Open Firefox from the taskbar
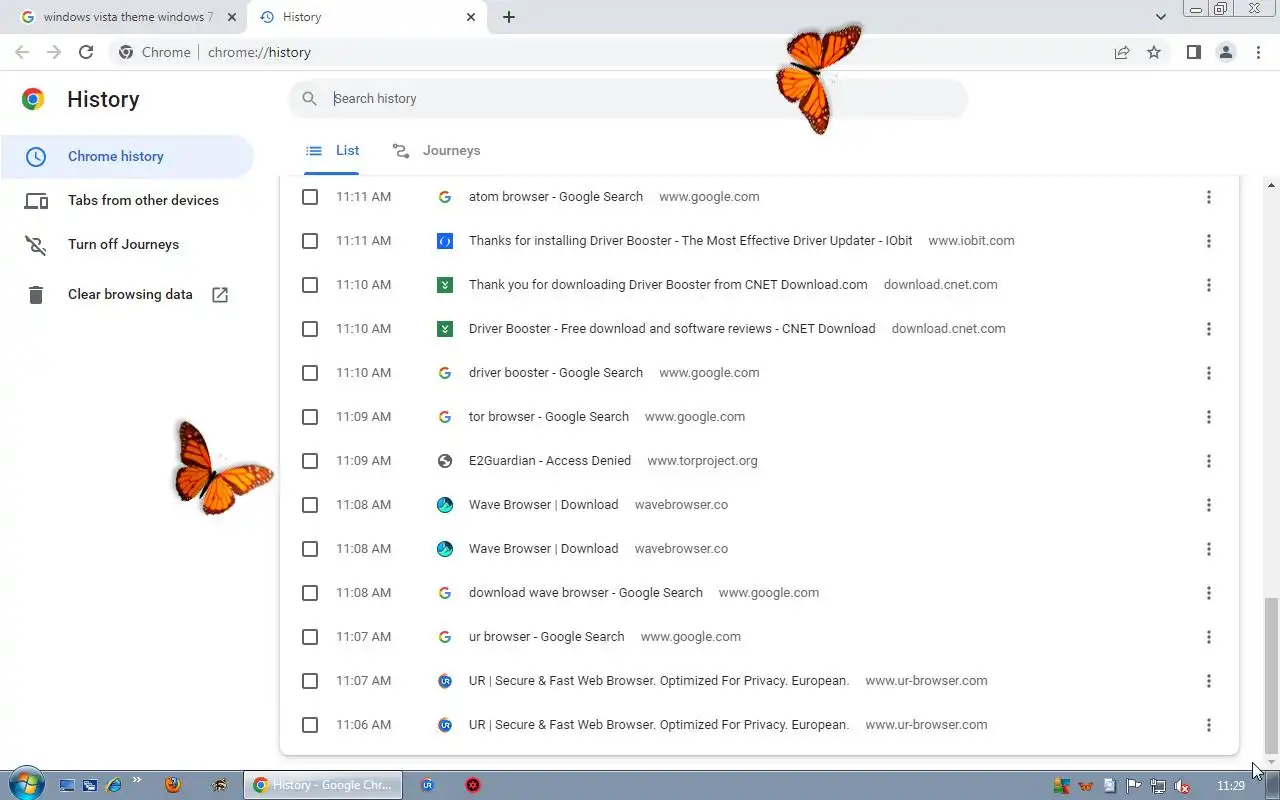The image size is (1280, 800). click(172, 785)
